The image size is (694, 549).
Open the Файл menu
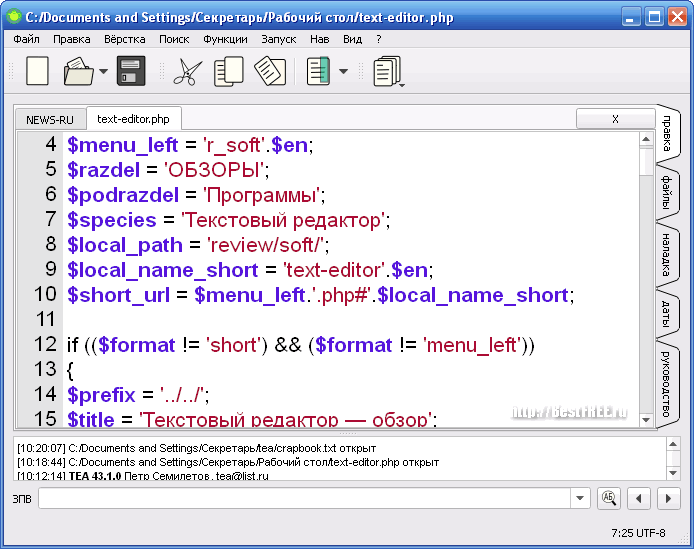point(26,39)
